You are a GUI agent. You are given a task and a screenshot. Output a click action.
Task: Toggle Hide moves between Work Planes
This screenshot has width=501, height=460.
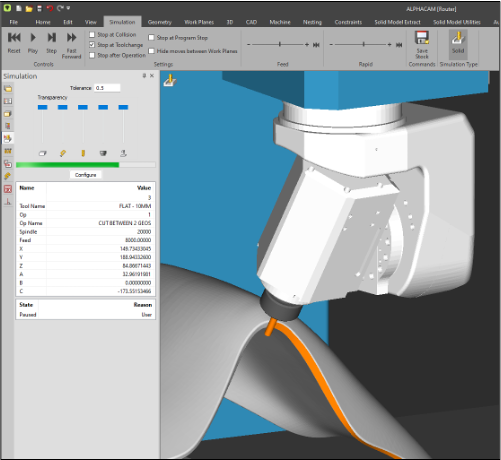tap(151, 51)
